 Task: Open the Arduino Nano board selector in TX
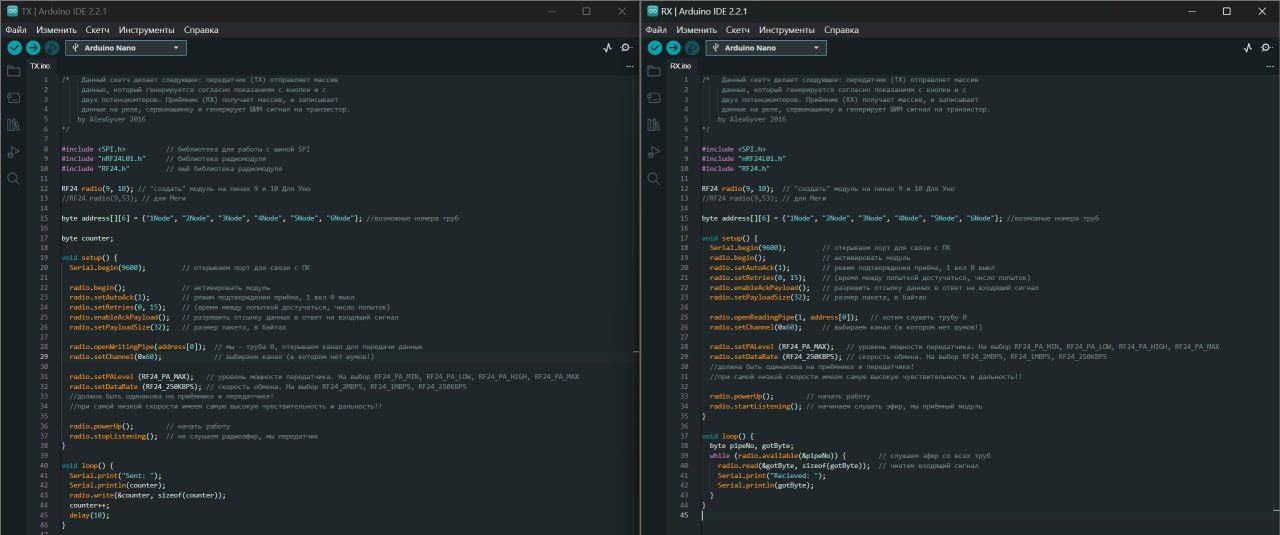tap(126, 47)
